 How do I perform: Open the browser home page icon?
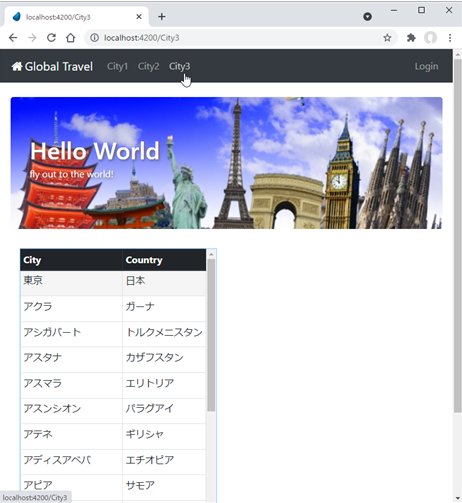pos(70,38)
